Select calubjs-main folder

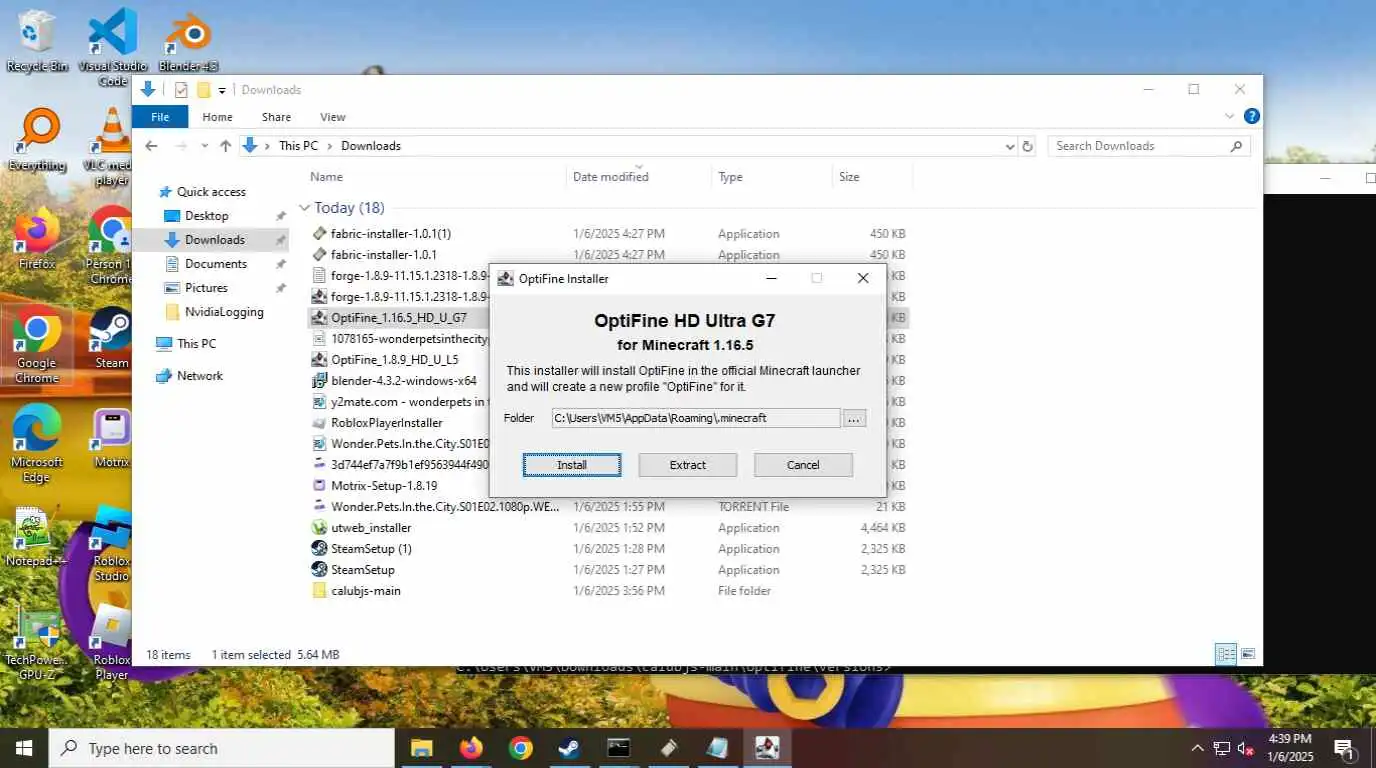point(366,591)
